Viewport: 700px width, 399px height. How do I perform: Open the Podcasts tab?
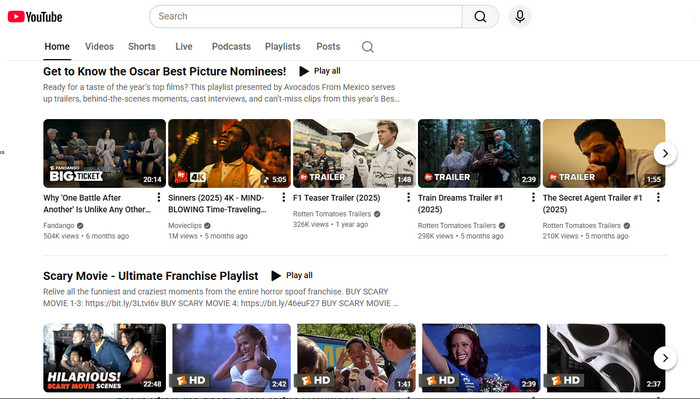[231, 46]
